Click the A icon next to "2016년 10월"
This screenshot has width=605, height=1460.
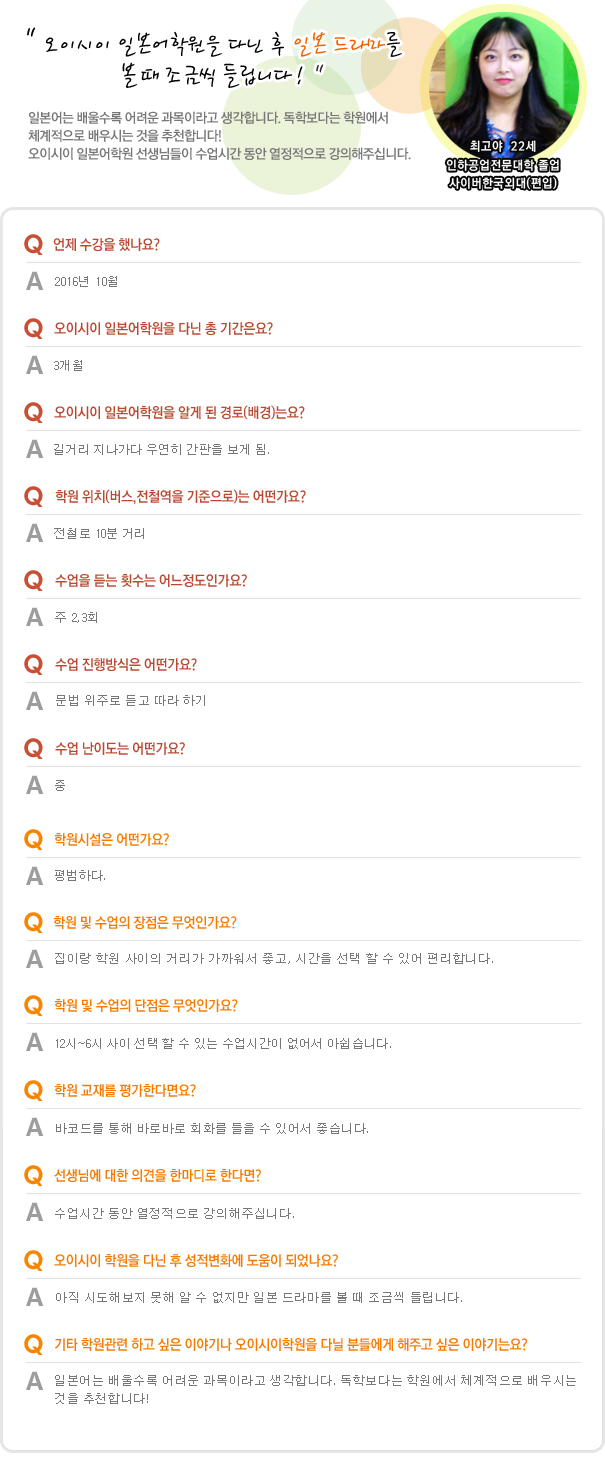(x=34, y=282)
